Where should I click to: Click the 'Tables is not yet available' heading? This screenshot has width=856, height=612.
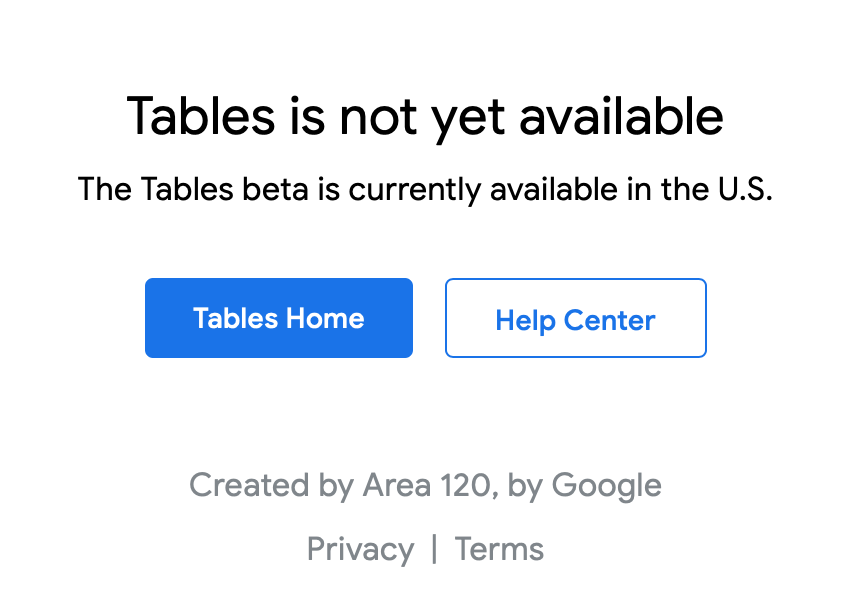pyautogui.click(x=425, y=117)
